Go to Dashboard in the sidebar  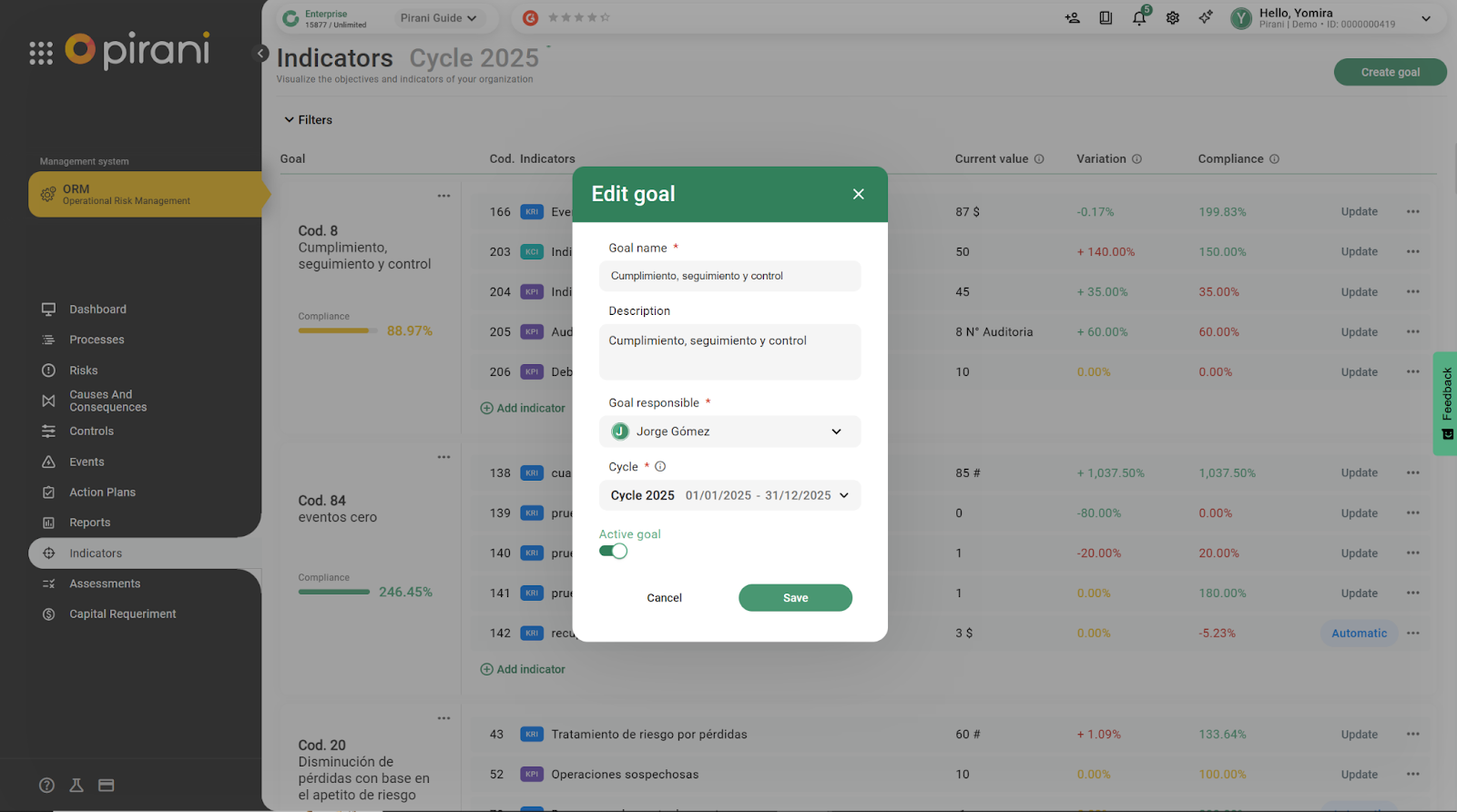coord(97,310)
